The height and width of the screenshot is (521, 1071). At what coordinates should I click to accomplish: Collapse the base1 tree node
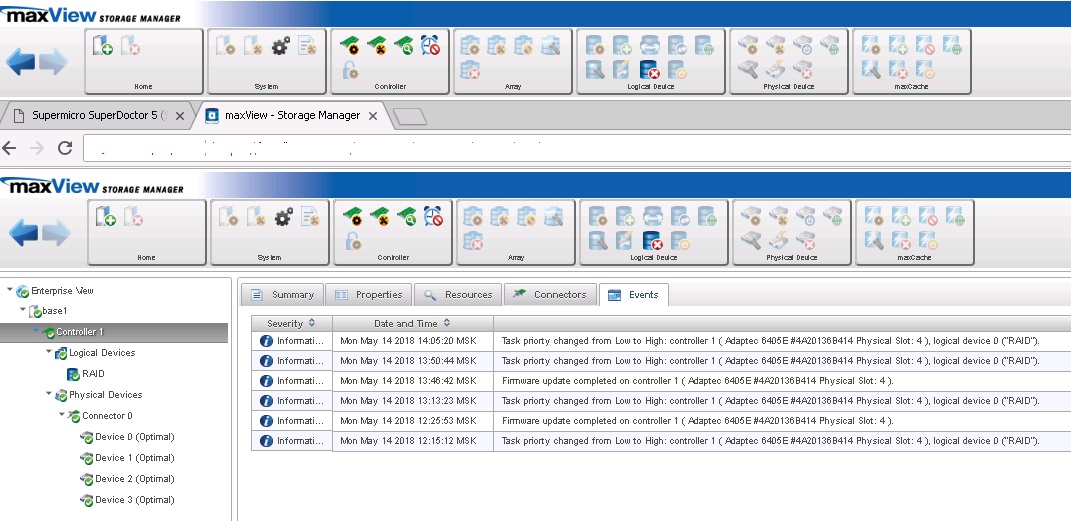click(23, 310)
